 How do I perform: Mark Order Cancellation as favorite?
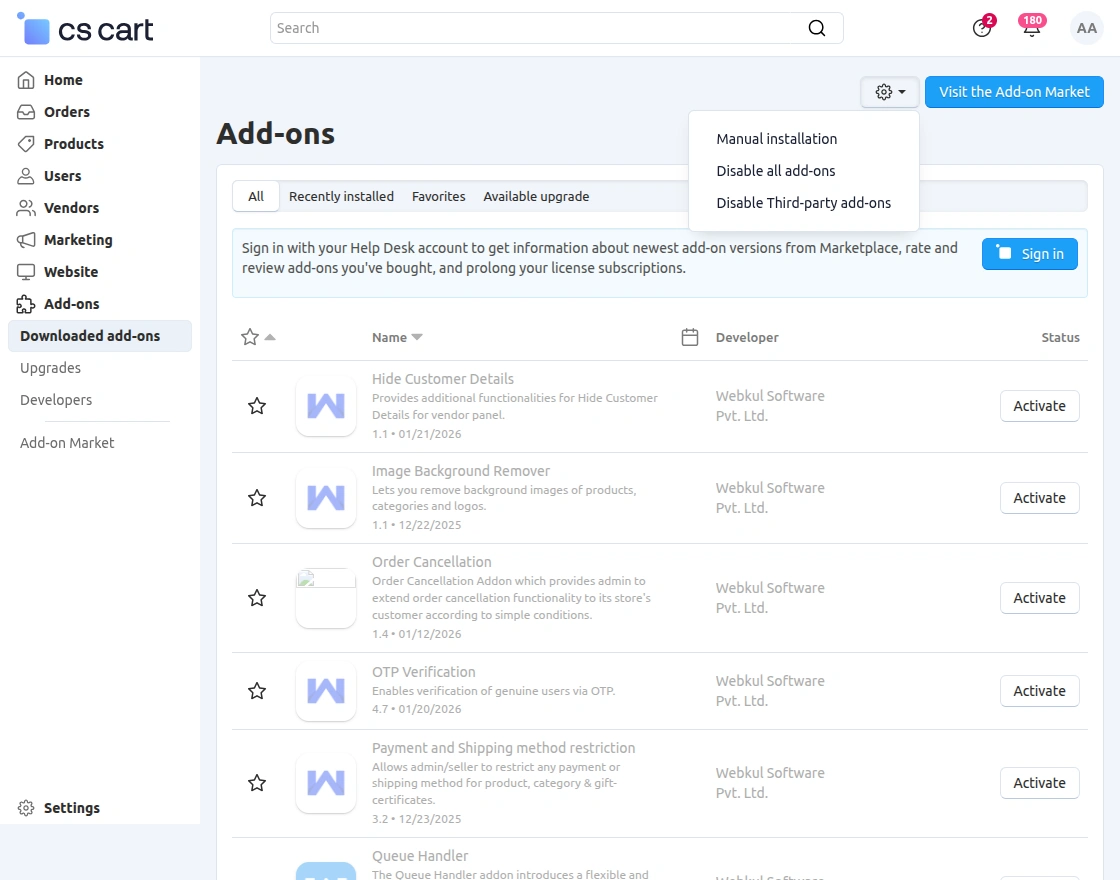(x=257, y=598)
